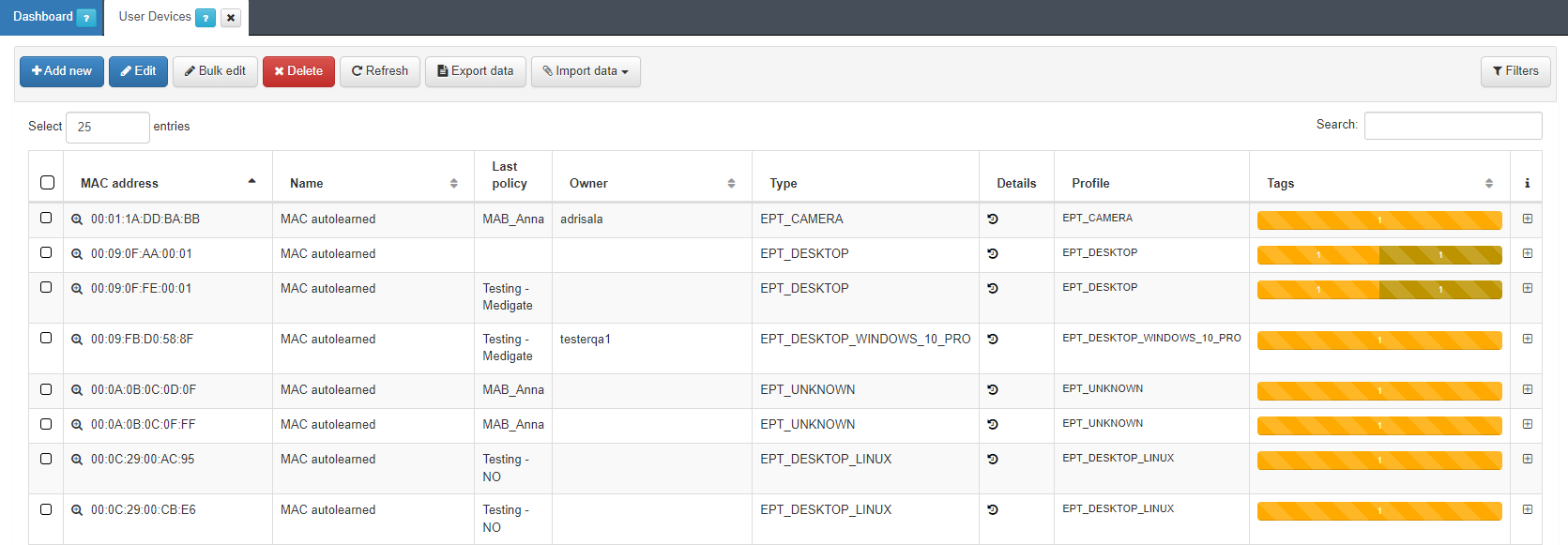This screenshot has height=545, width=1568.
Task: Focus the Search input field
Action: tap(1453, 126)
